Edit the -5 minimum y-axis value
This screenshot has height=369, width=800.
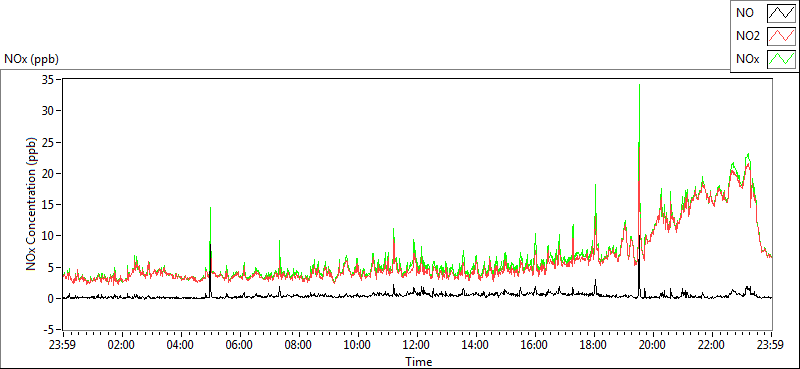(x=49, y=330)
